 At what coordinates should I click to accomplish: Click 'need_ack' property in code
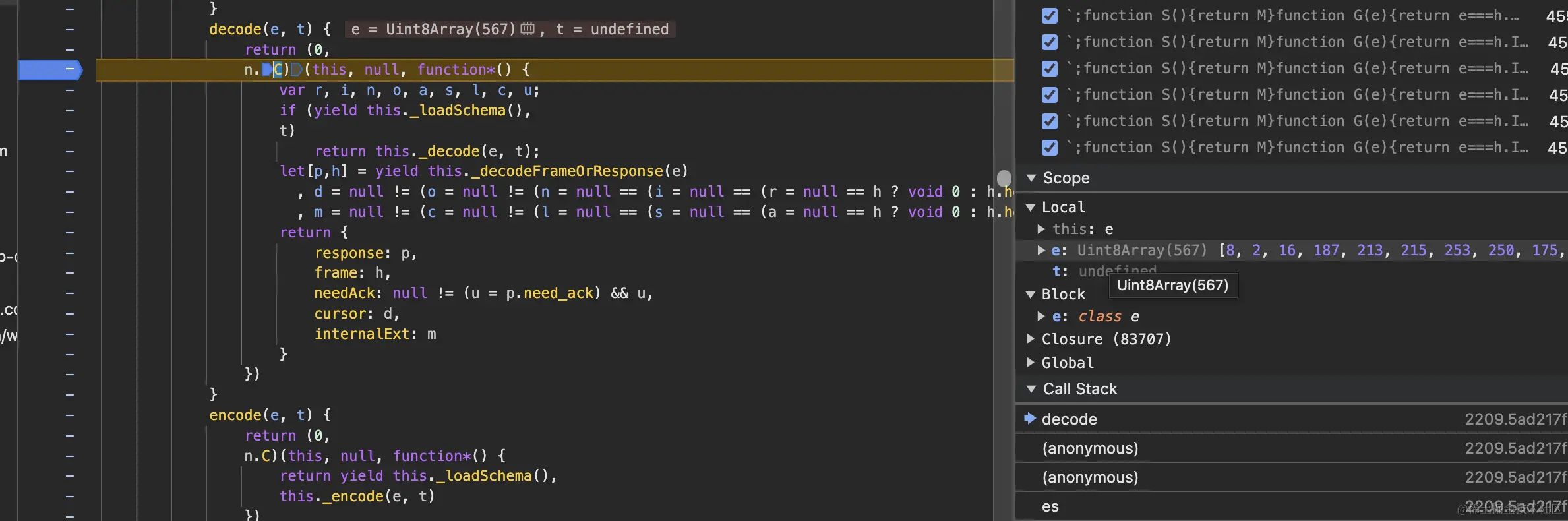(x=558, y=293)
